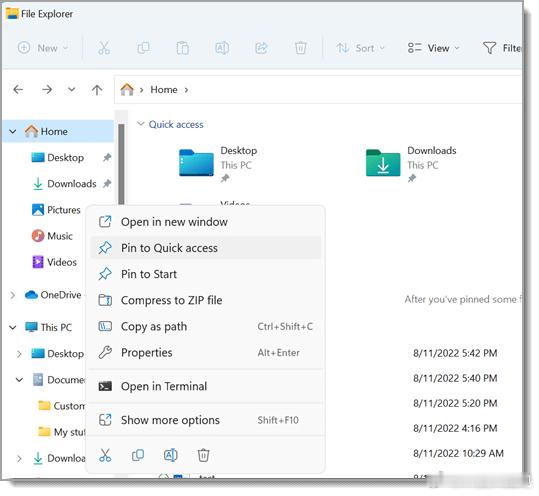
Task: Click the Cut icon in context menu
Action: [x=105, y=455]
